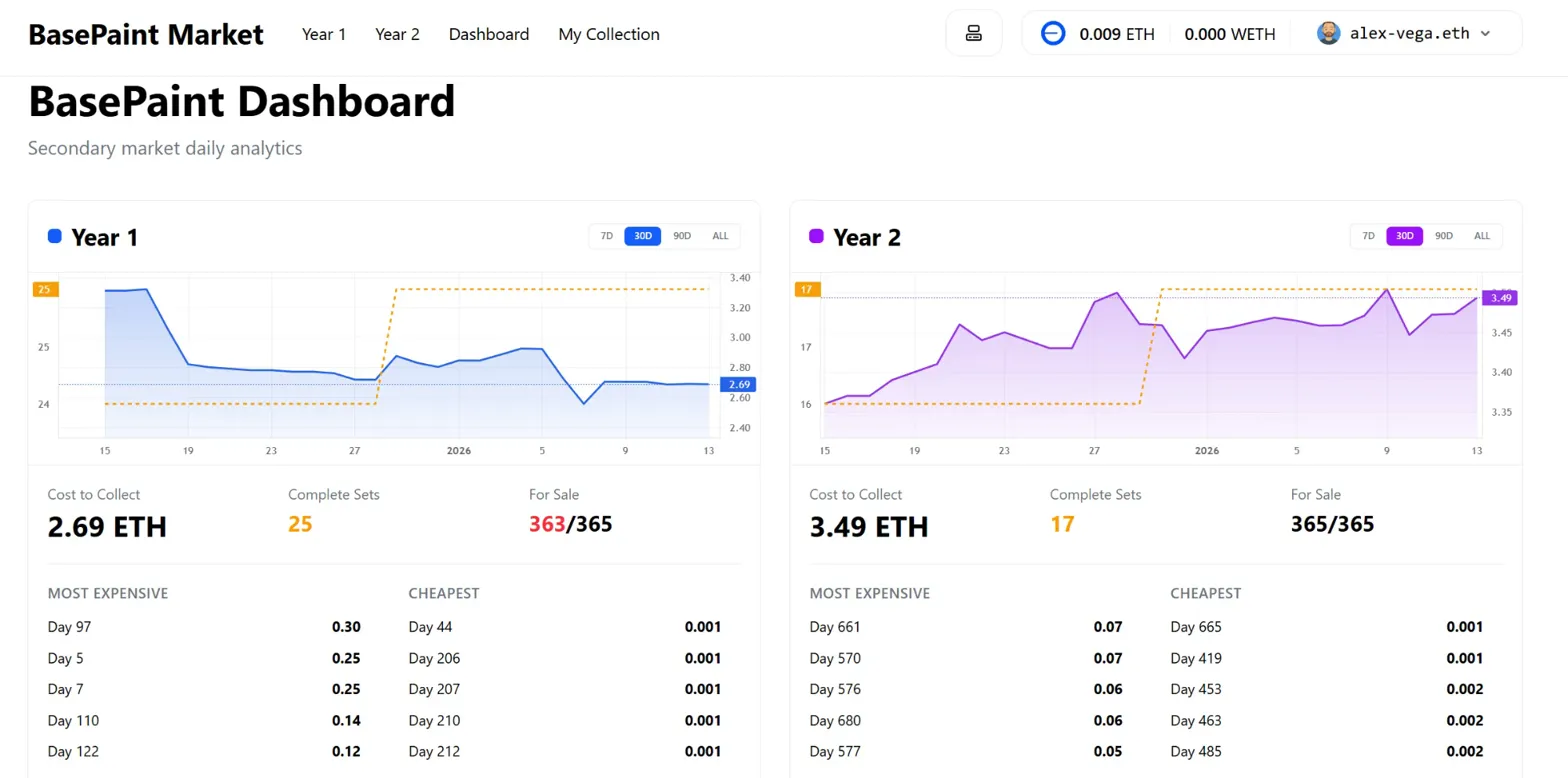1568x778 pixels.
Task: Open Day 212 cheapest row
Action: click(565, 751)
